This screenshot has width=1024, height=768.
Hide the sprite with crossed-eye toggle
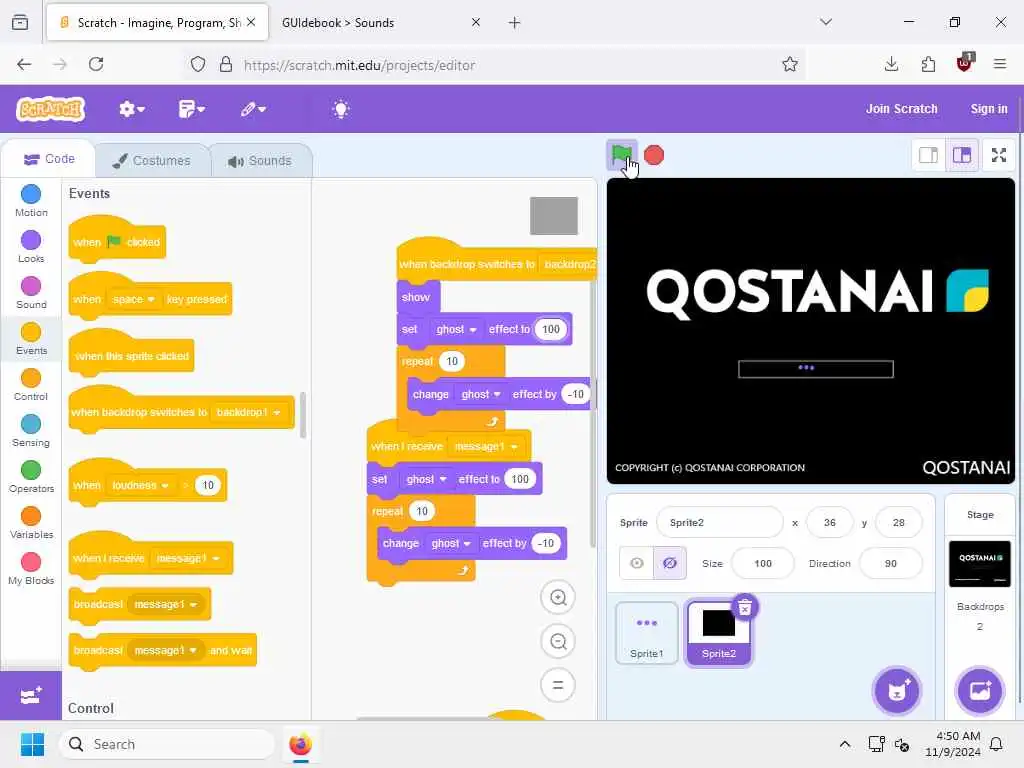click(x=670, y=563)
